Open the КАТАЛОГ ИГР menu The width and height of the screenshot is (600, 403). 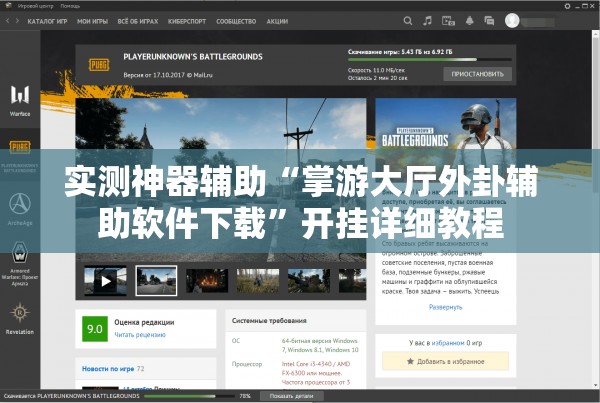47,21
